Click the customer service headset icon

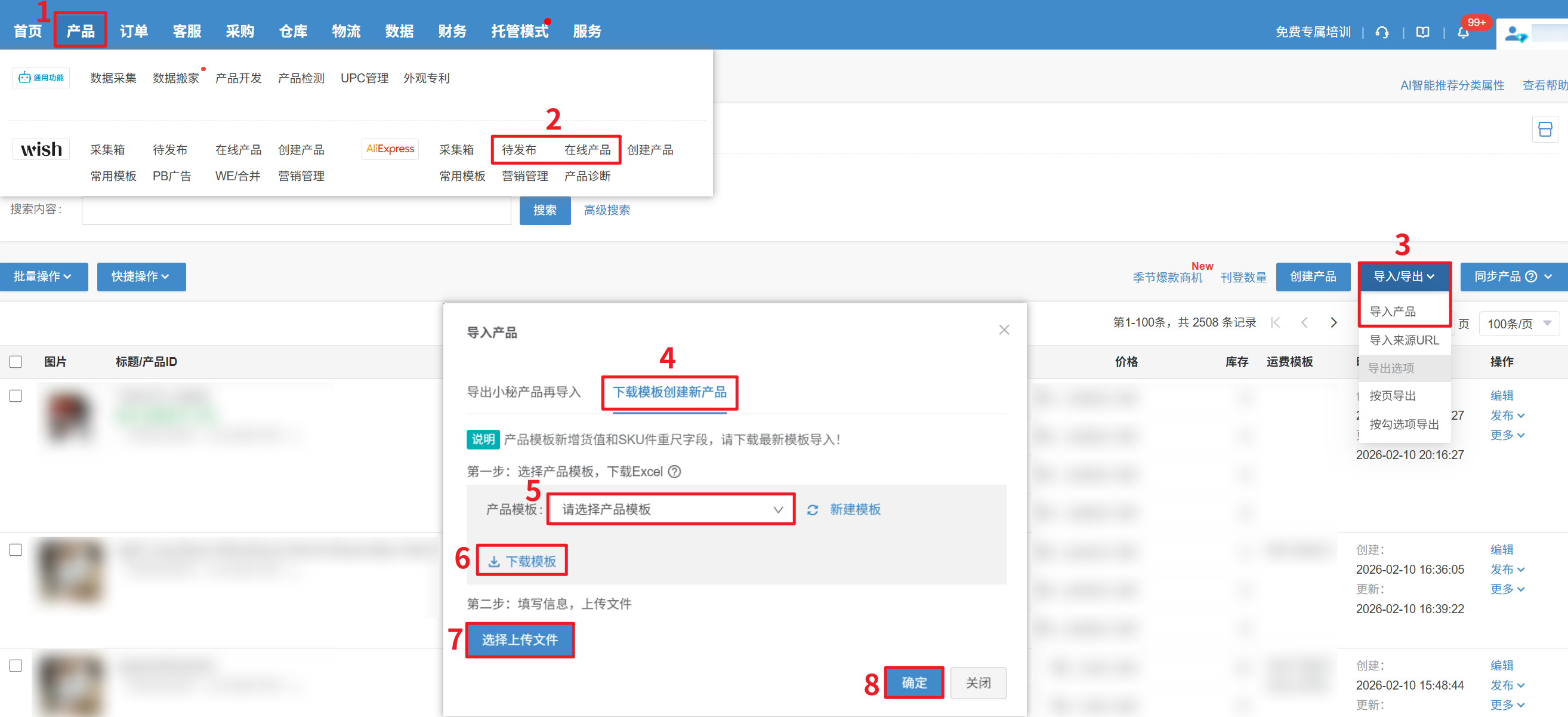pos(1382,32)
